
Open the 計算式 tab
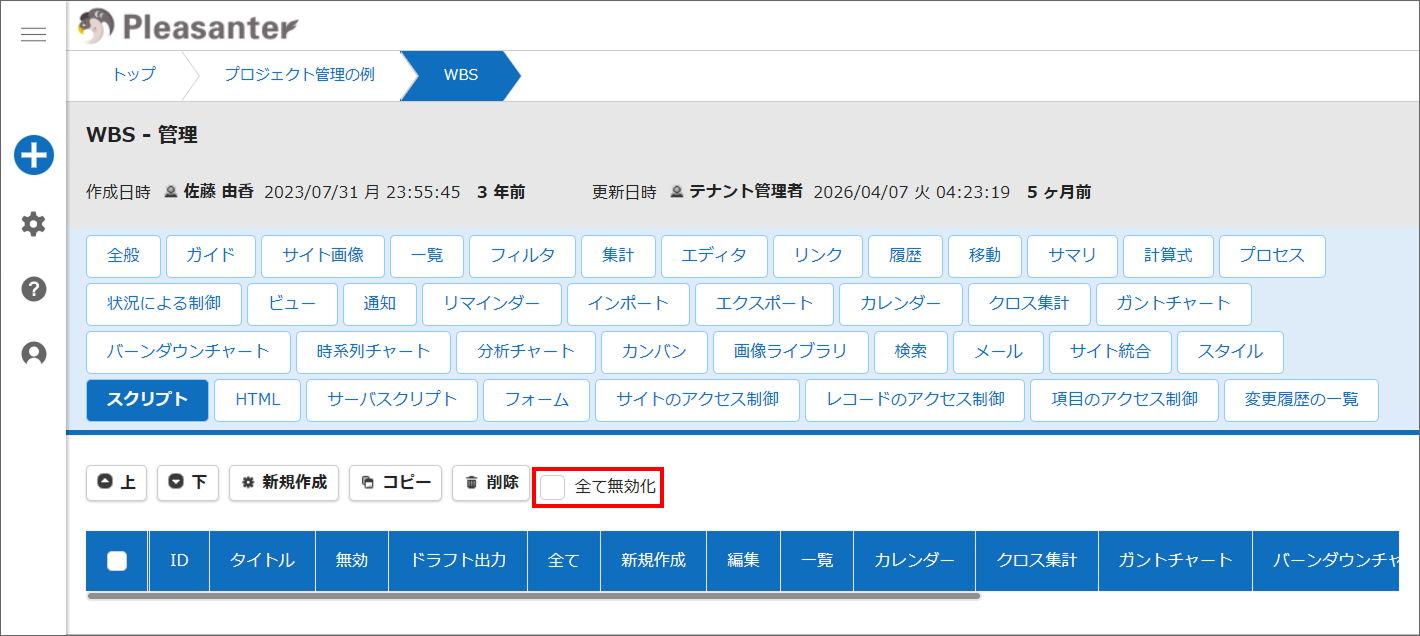tap(1168, 256)
